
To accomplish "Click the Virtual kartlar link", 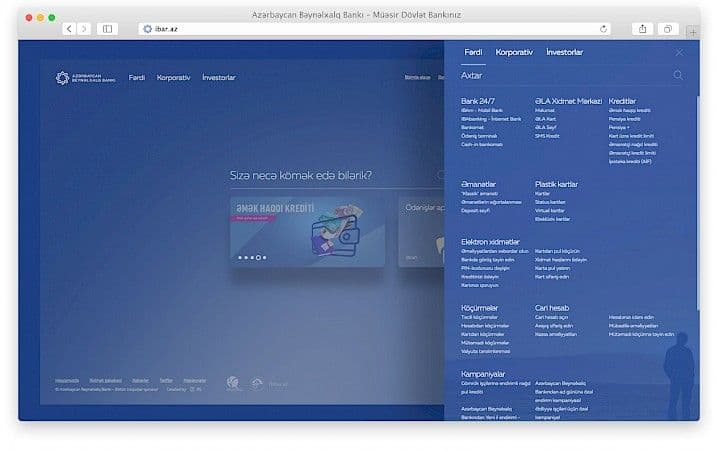I will (550, 211).
